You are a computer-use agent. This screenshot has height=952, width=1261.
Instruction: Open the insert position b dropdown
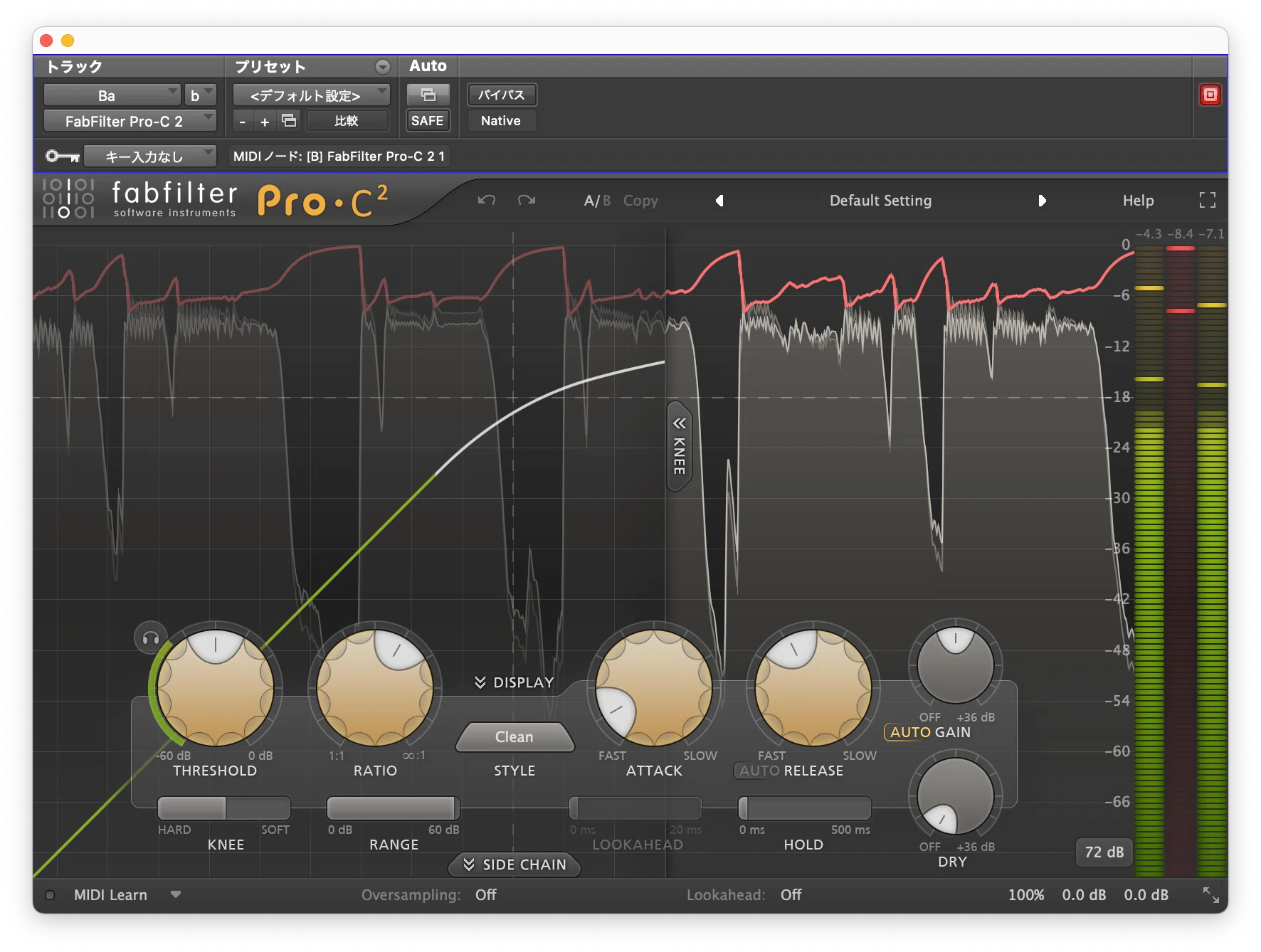(200, 95)
